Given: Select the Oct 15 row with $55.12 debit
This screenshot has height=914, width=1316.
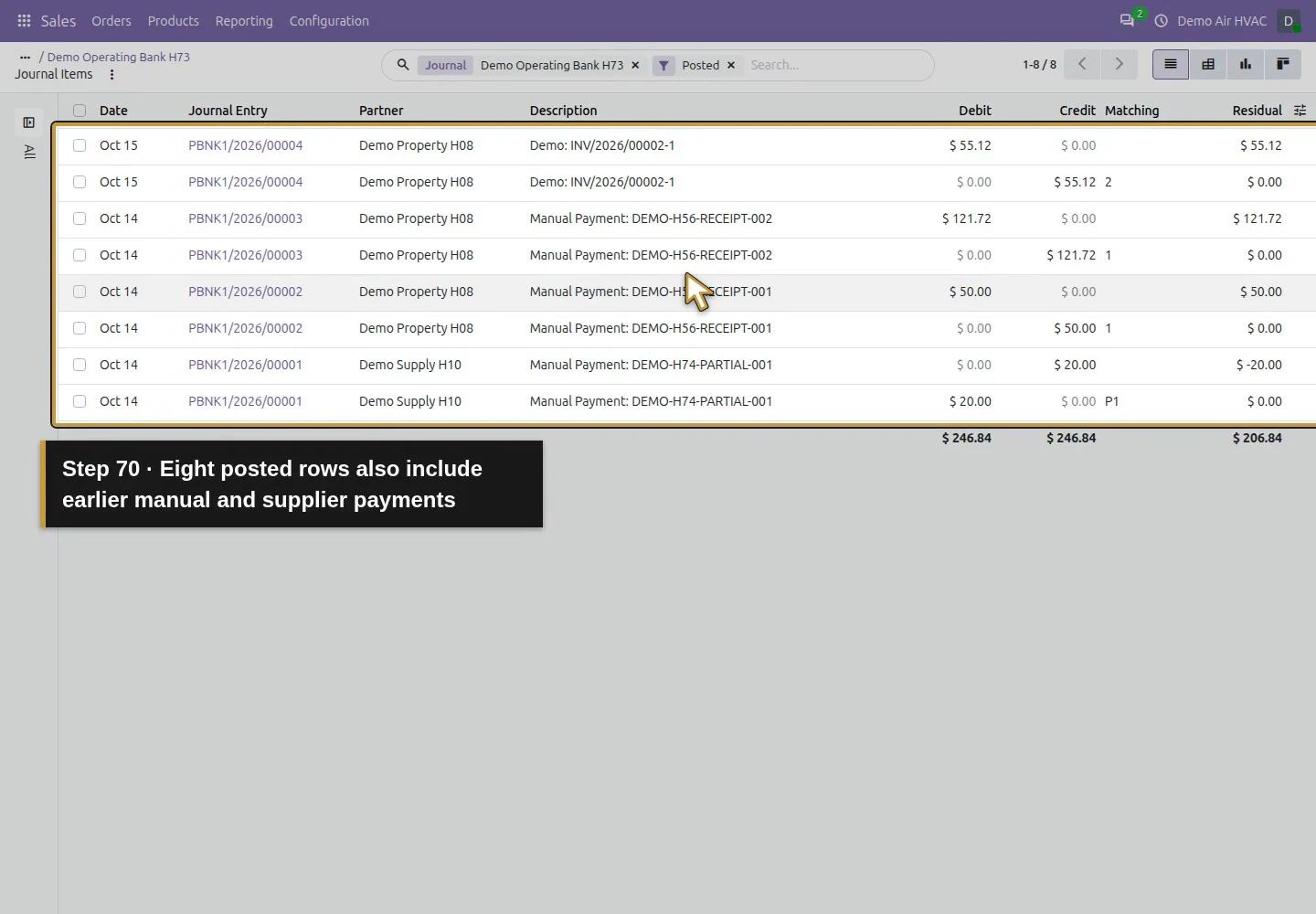Looking at the screenshot, I should [x=80, y=145].
